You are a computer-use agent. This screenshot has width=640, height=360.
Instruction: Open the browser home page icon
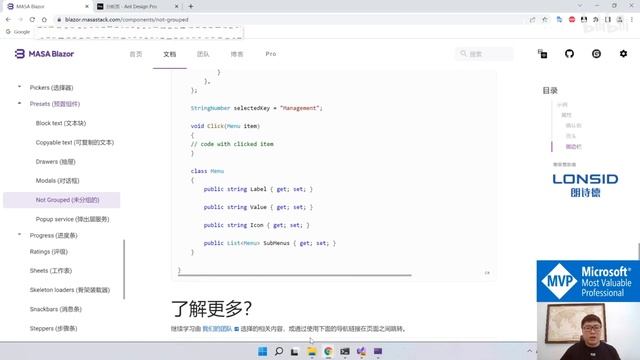tap(44, 20)
